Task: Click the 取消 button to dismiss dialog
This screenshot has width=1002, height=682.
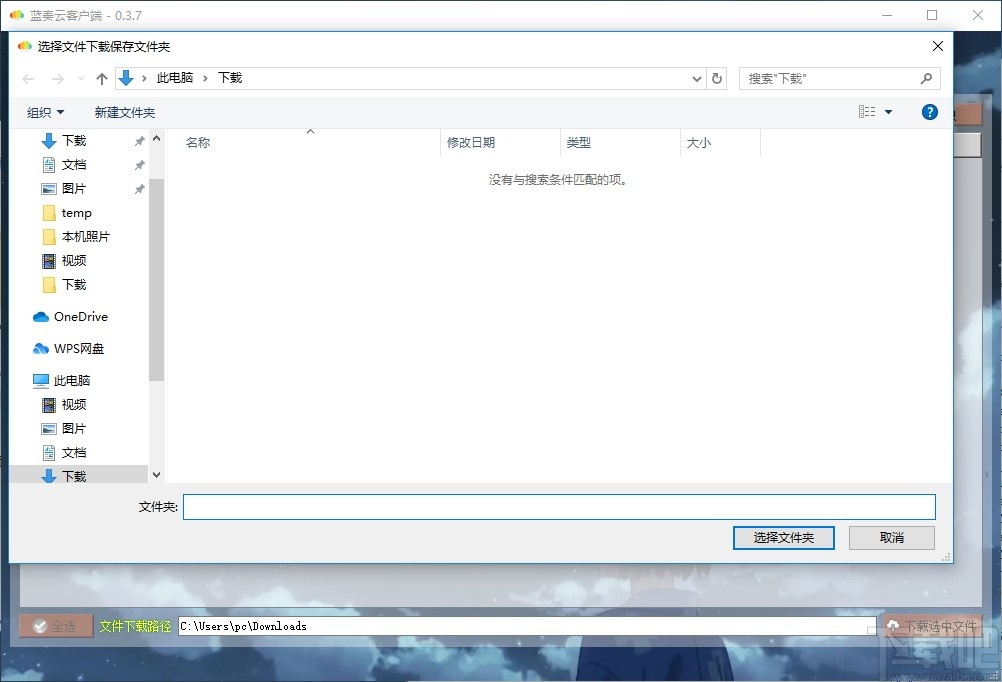Action: pyautogui.click(x=890, y=537)
